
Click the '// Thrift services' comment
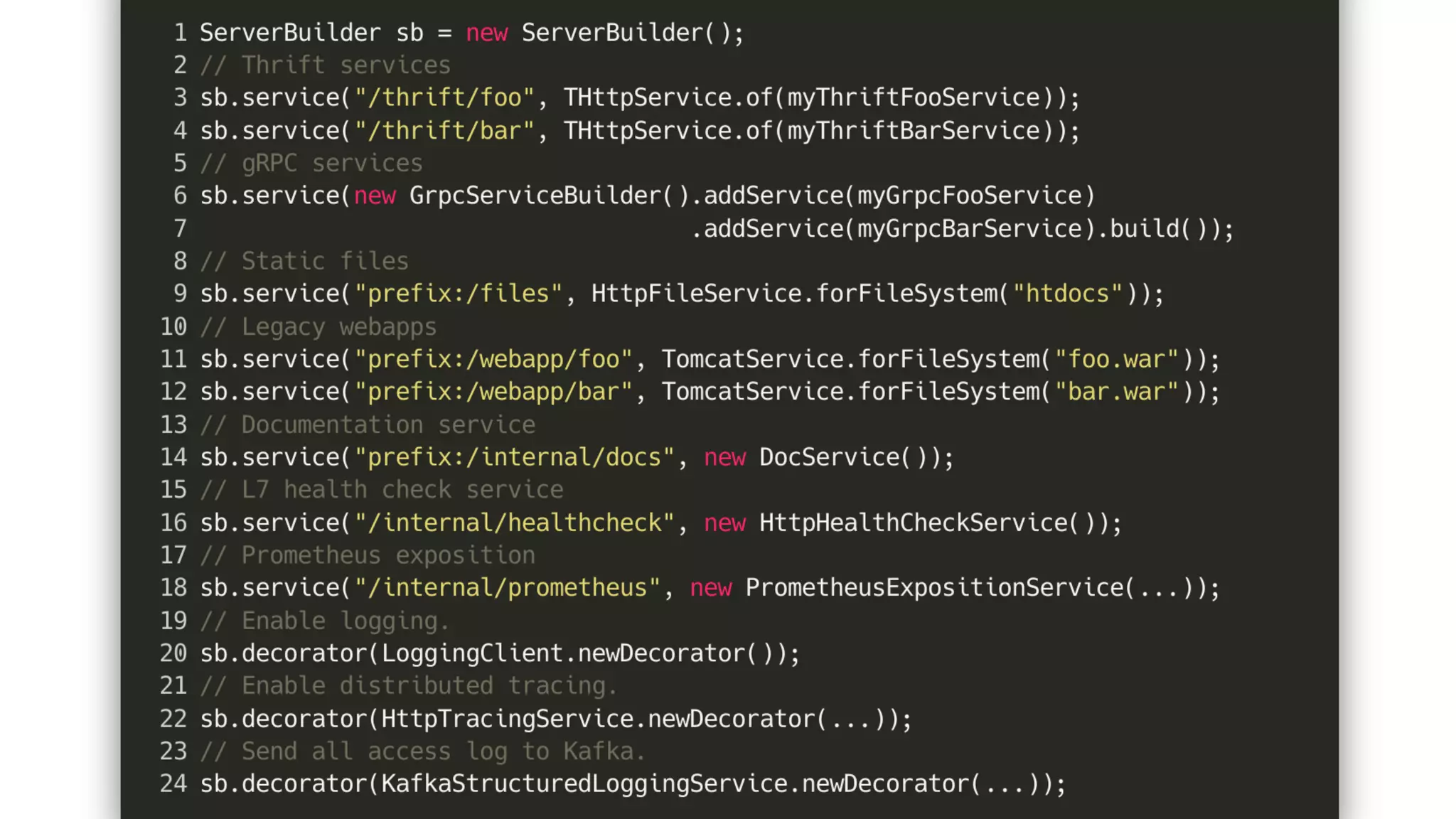[x=325, y=65]
